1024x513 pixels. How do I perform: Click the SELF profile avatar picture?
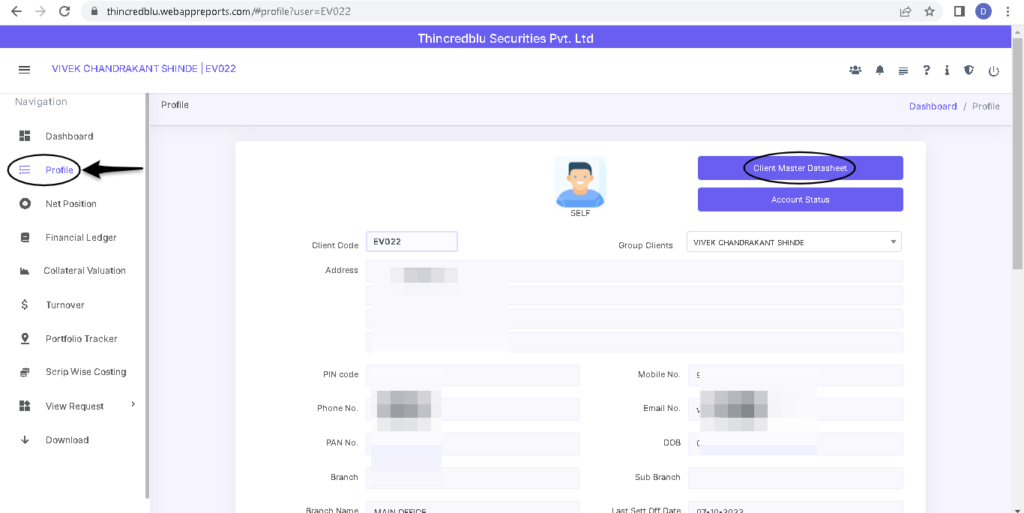pyautogui.click(x=580, y=182)
